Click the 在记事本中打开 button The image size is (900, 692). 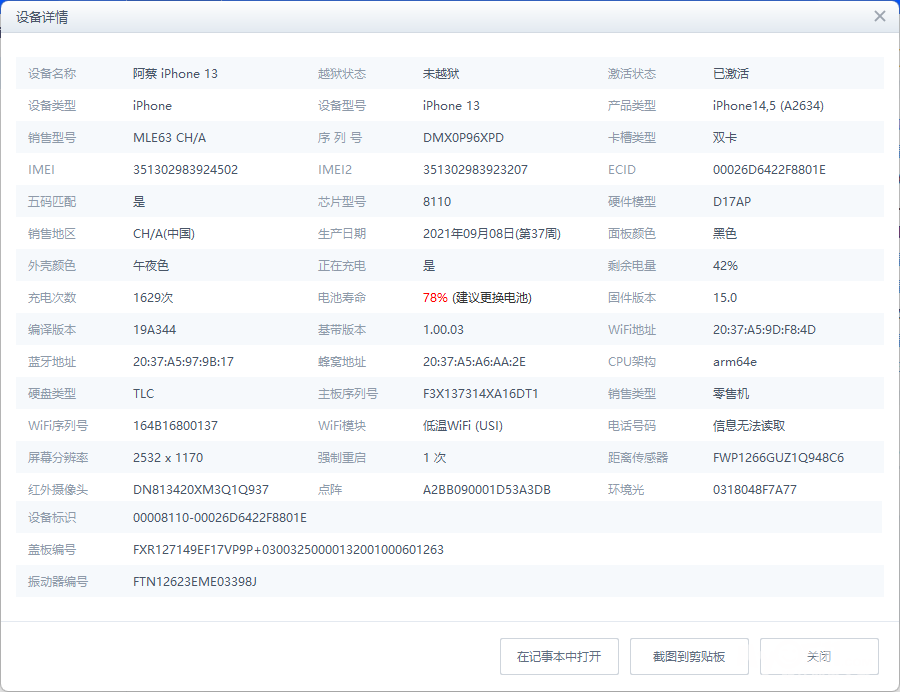click(559, 657)
